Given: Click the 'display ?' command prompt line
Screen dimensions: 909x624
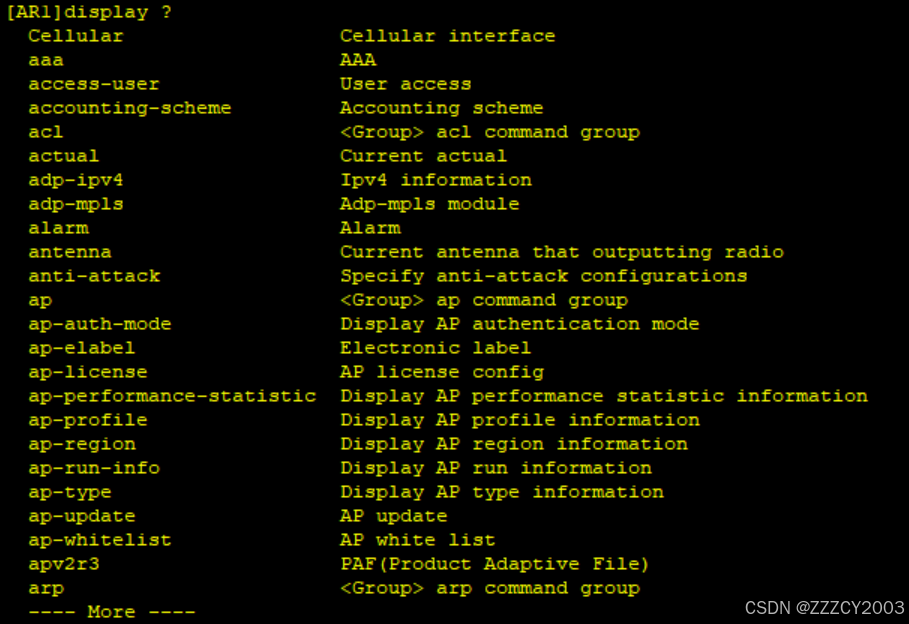Looking at the screenshot, I should point(90,12).
